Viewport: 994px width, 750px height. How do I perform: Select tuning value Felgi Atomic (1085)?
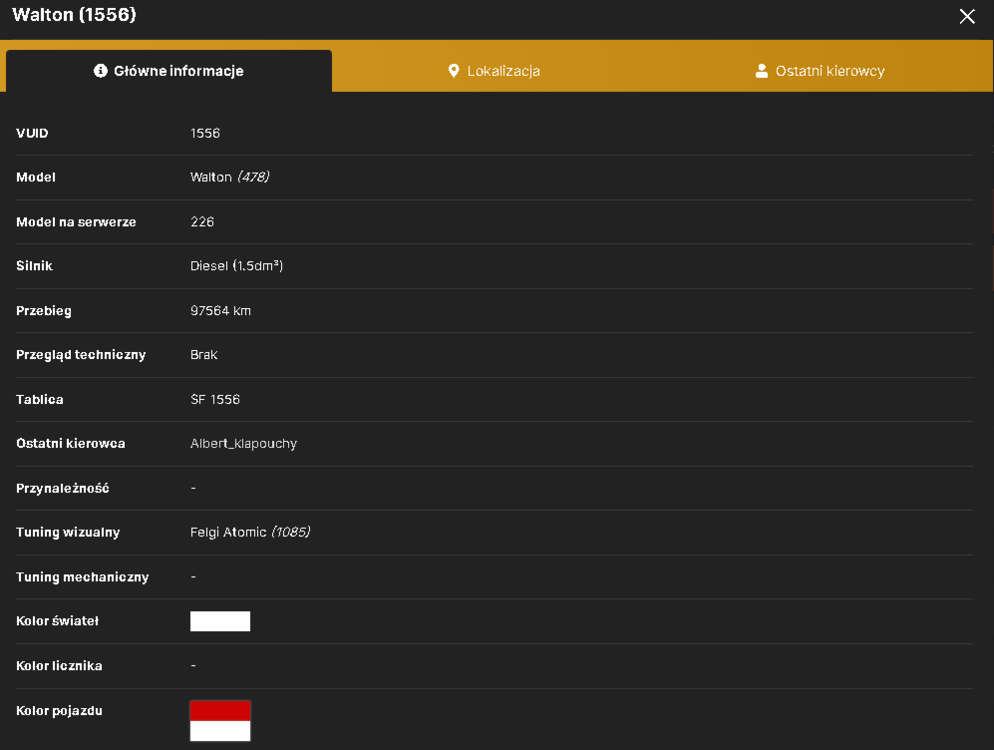(x=250, y=533)
